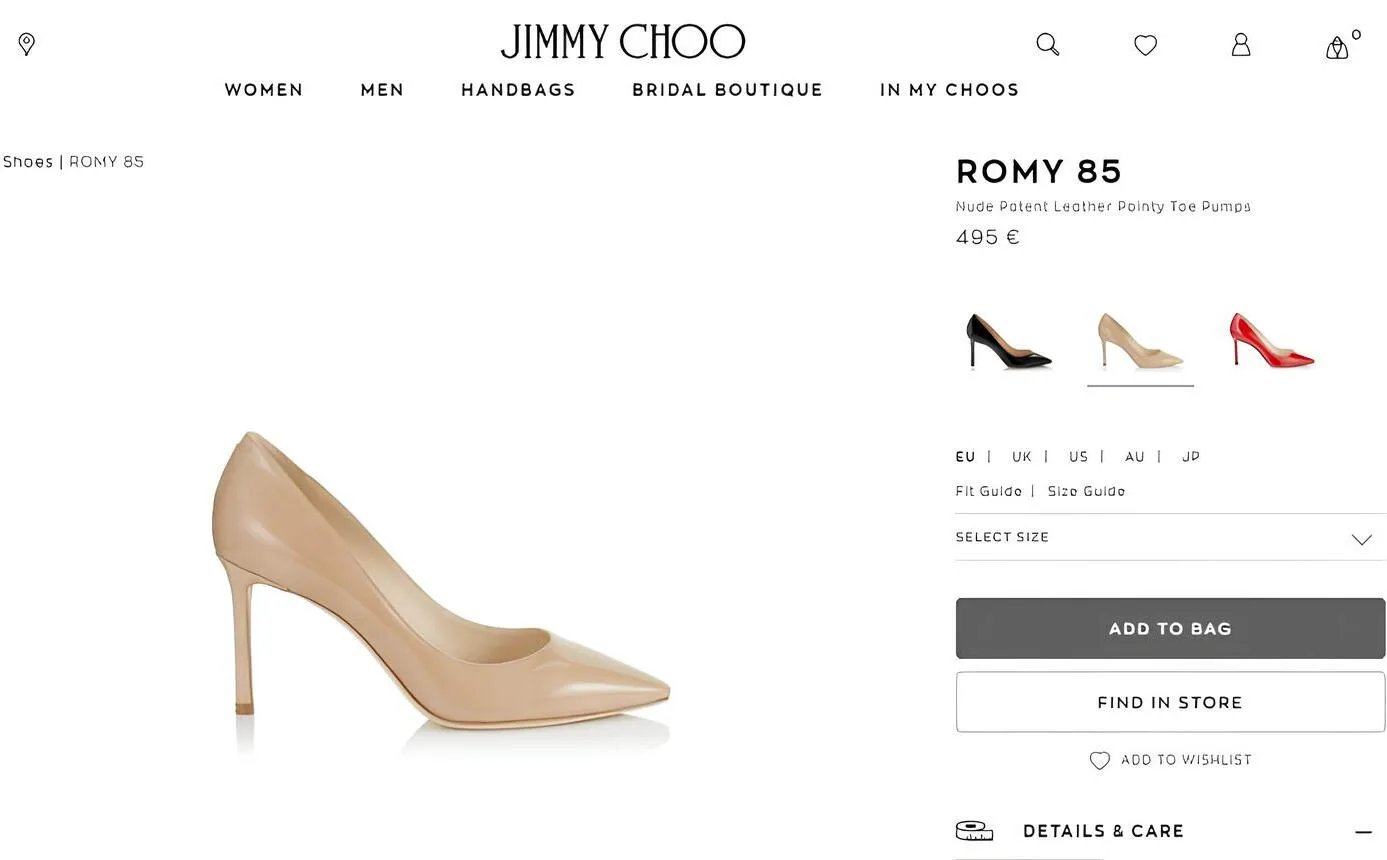Click the search magnifier icon
1387x860 pixels.
pos(1047,44)
